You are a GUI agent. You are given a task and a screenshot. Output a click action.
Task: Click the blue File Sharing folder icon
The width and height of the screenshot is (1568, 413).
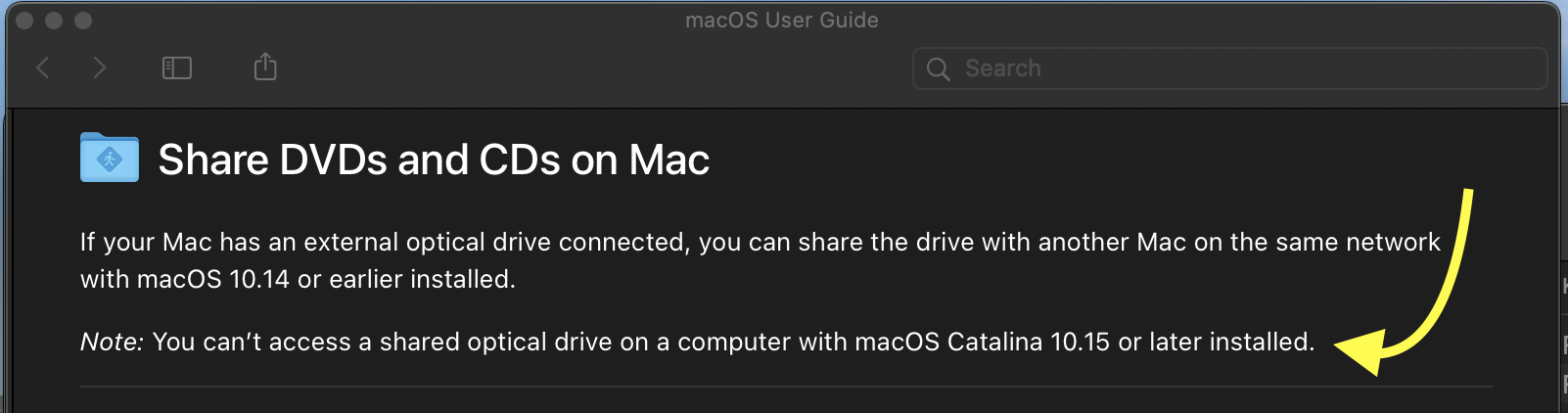tap(109, 159)
